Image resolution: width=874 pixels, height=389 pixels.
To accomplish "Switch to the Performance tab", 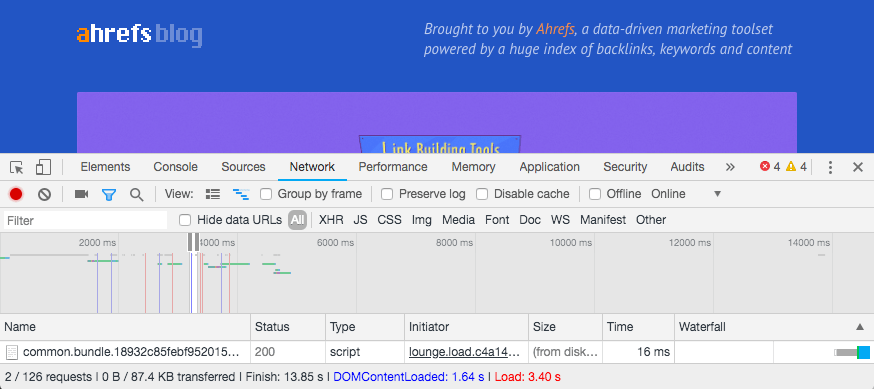I will 393,167.
